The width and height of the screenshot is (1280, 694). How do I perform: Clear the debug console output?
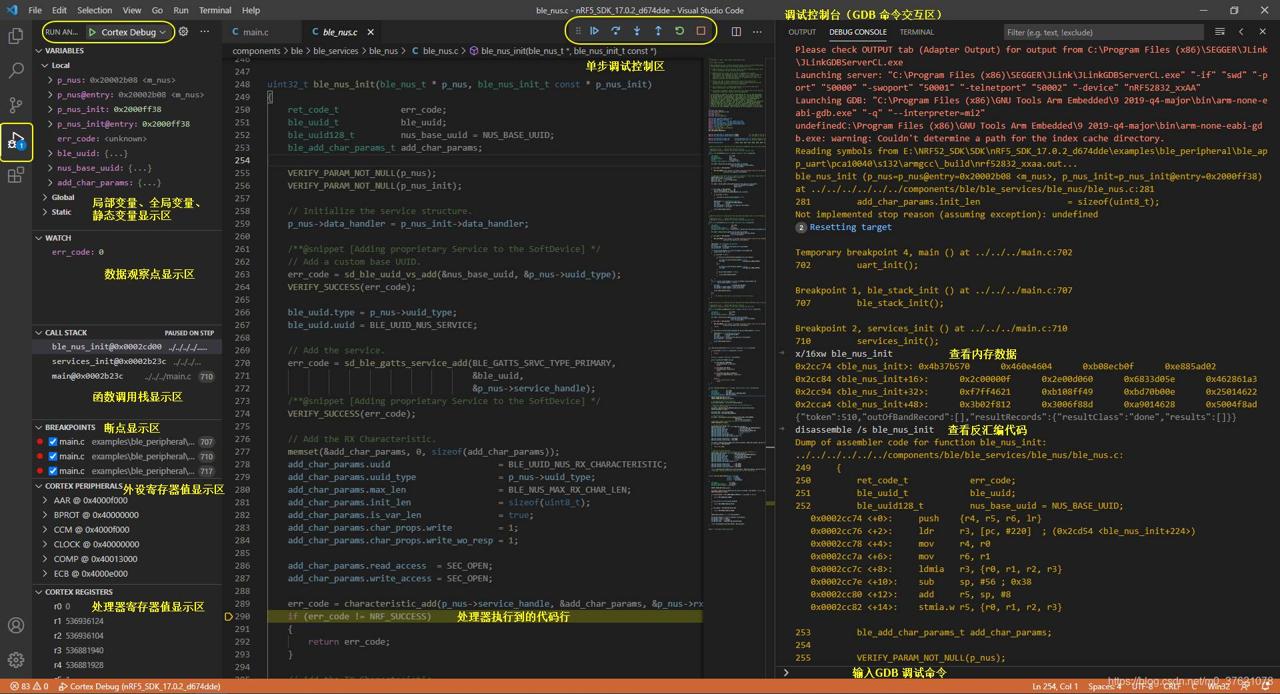pyautogui.click(x=1219, y=32)
